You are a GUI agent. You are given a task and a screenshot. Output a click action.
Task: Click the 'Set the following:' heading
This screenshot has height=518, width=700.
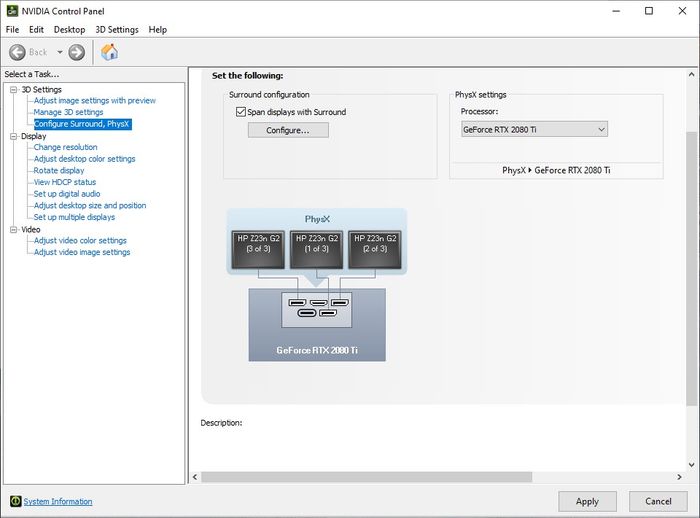point(247,75)
